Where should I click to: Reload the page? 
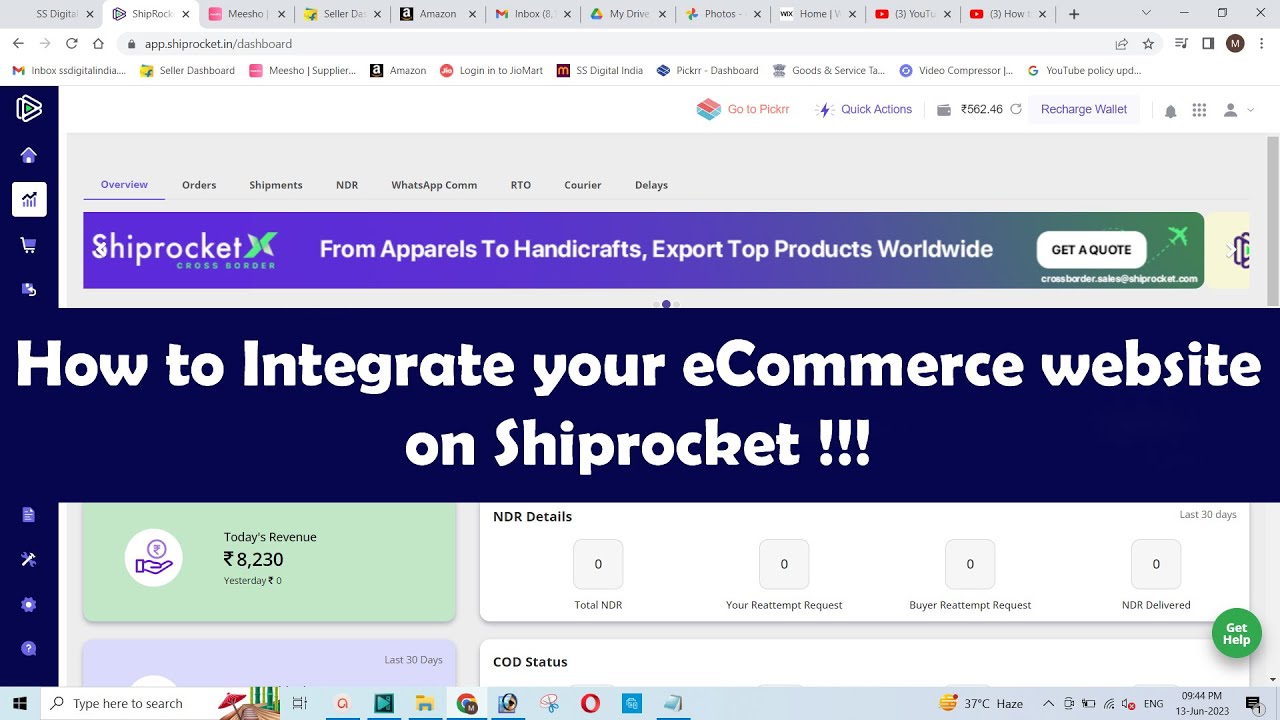coord(71,44)
